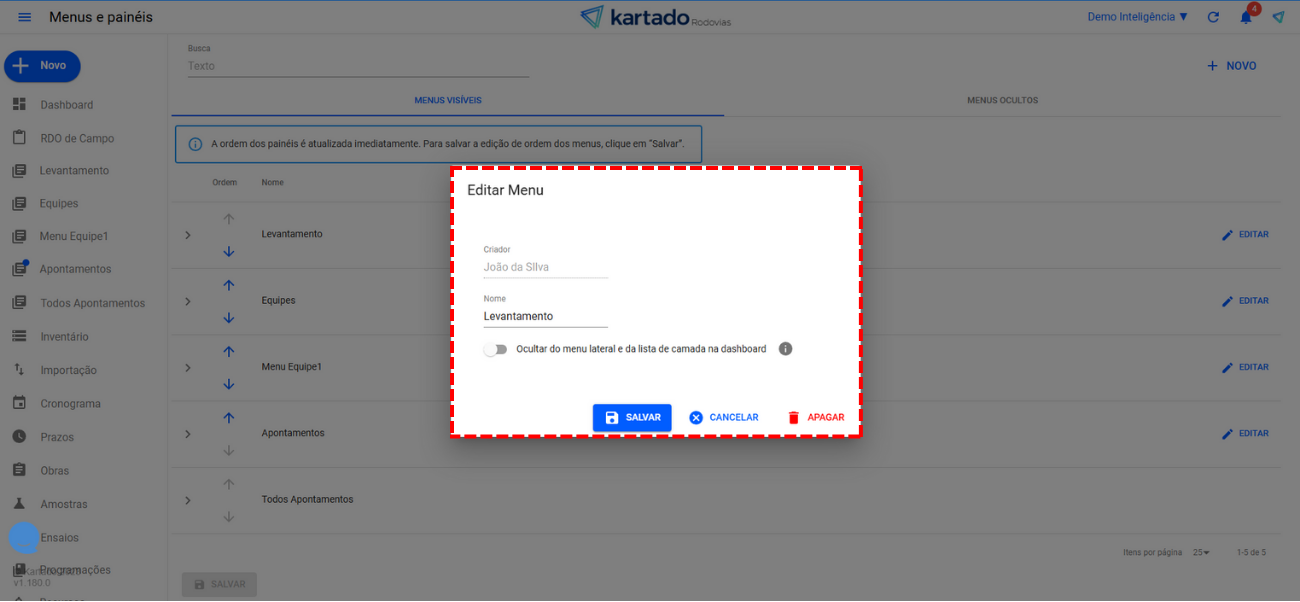Select the Cronograma calendar icon
1300x602 pixels.
pyautogui.click(x=19, y=404)
